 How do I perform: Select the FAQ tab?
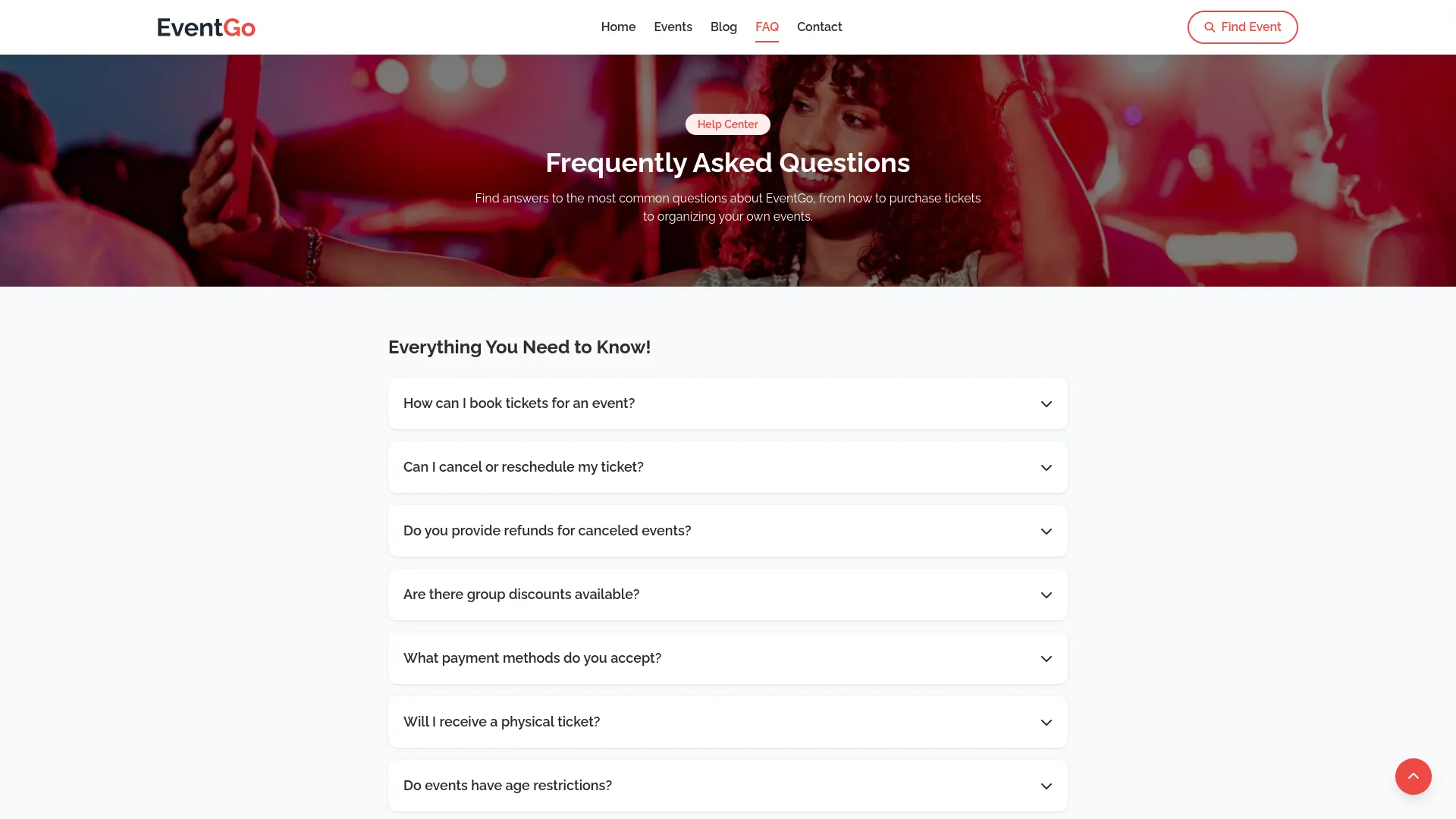click(x=767, y=27)
